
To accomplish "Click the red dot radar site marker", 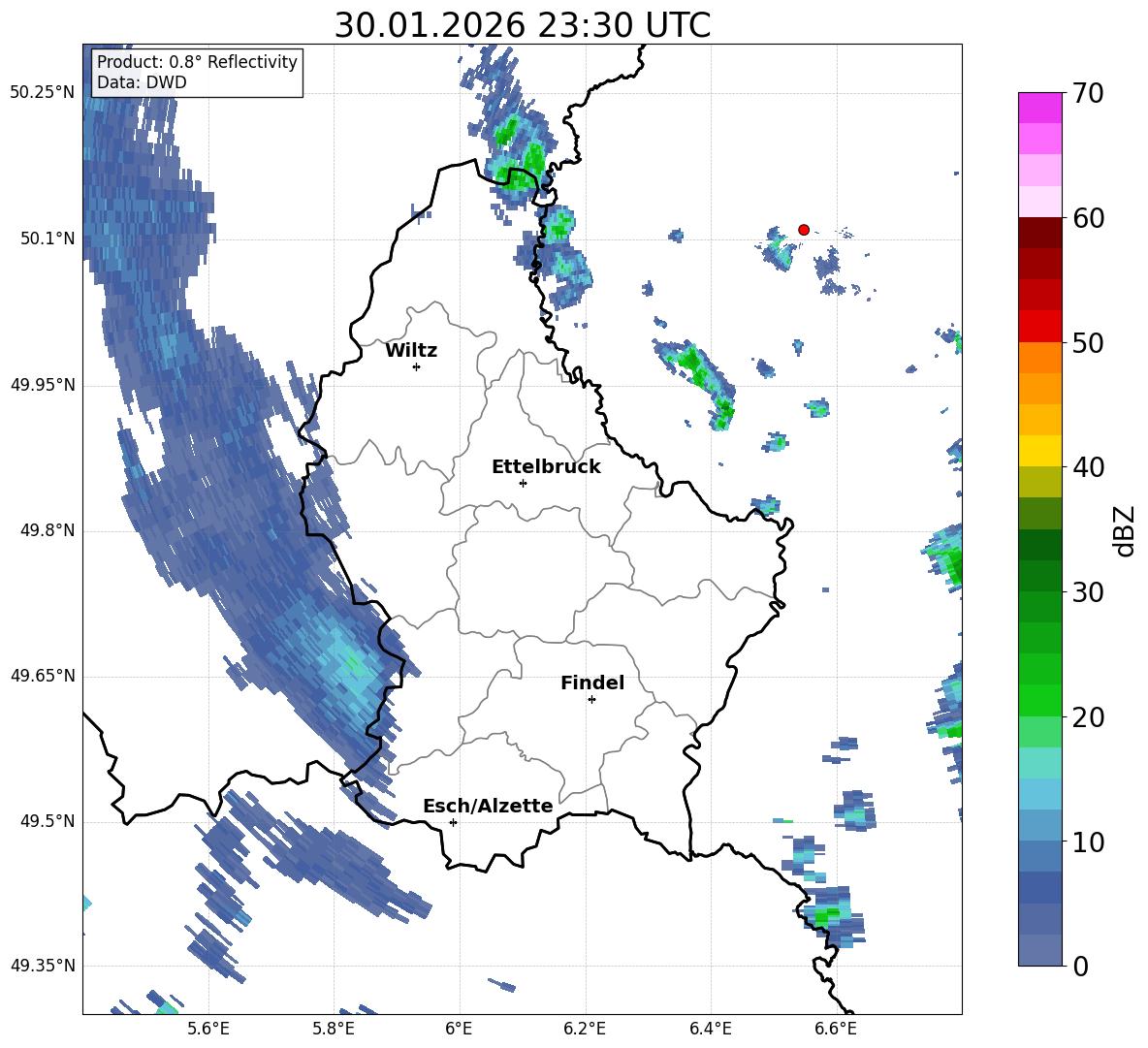I will (803, 230).
